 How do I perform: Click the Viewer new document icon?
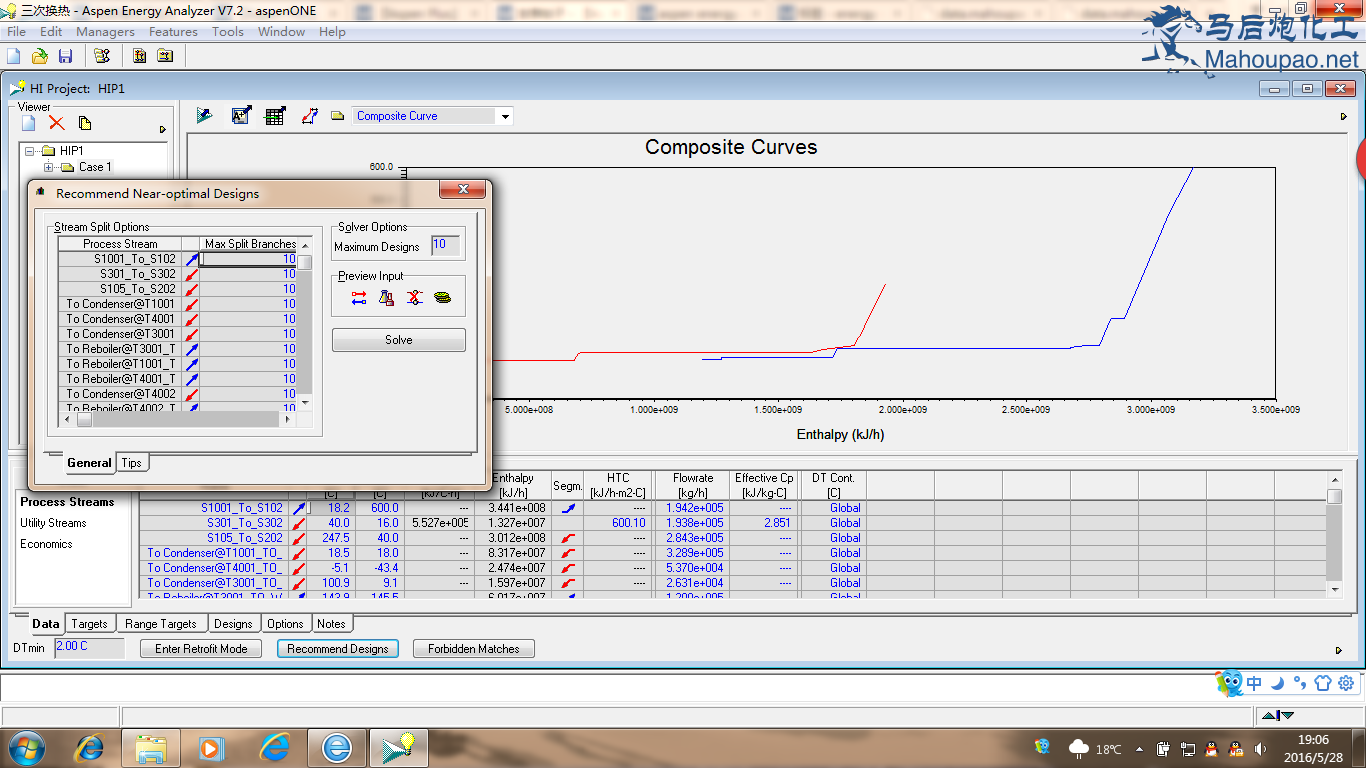tap(29, 123)
